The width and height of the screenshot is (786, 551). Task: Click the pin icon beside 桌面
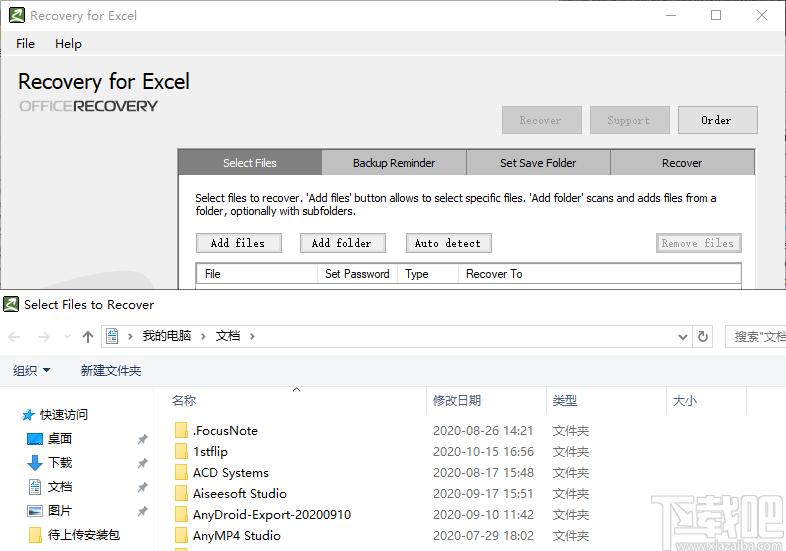(x=143, y=439)
